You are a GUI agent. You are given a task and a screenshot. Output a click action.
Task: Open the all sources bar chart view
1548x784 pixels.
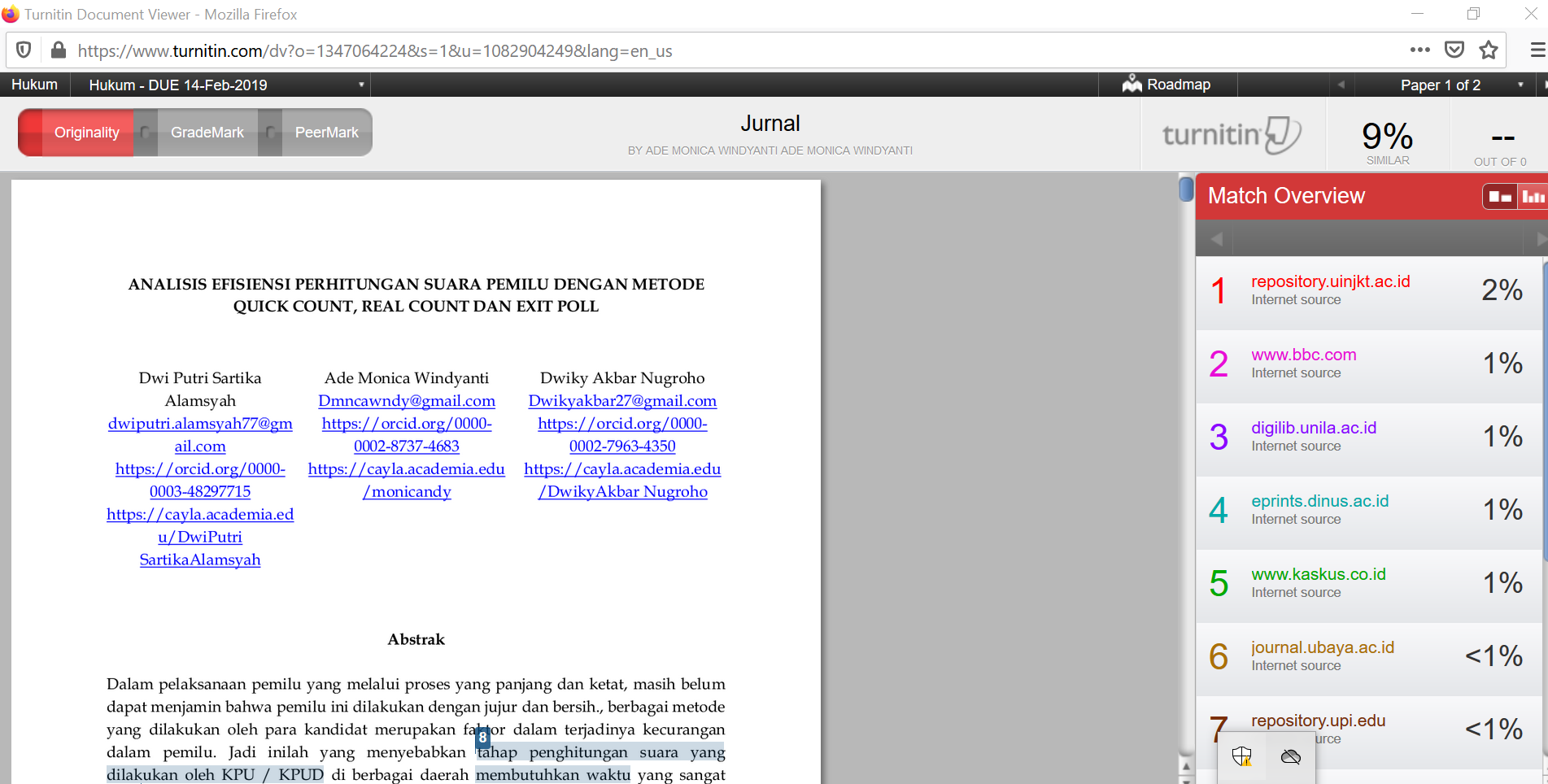pos(1533,197)
